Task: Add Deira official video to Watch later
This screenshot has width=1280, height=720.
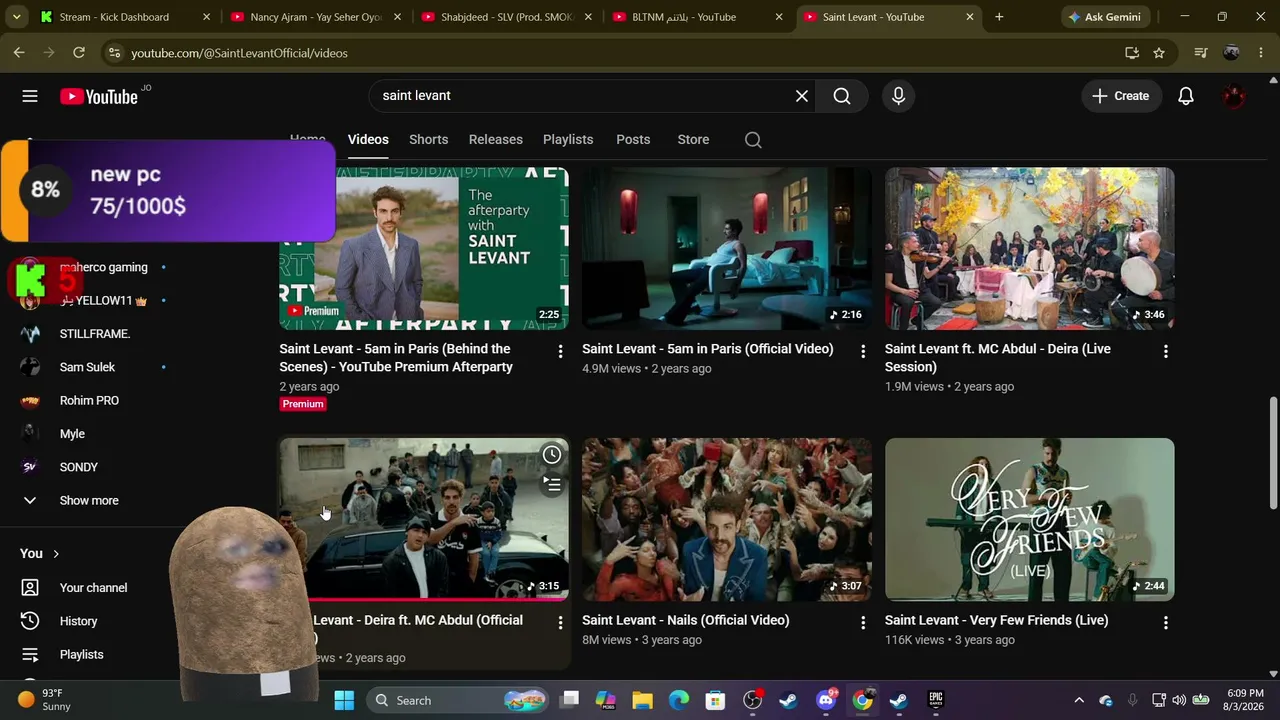Action: (552, 455)
